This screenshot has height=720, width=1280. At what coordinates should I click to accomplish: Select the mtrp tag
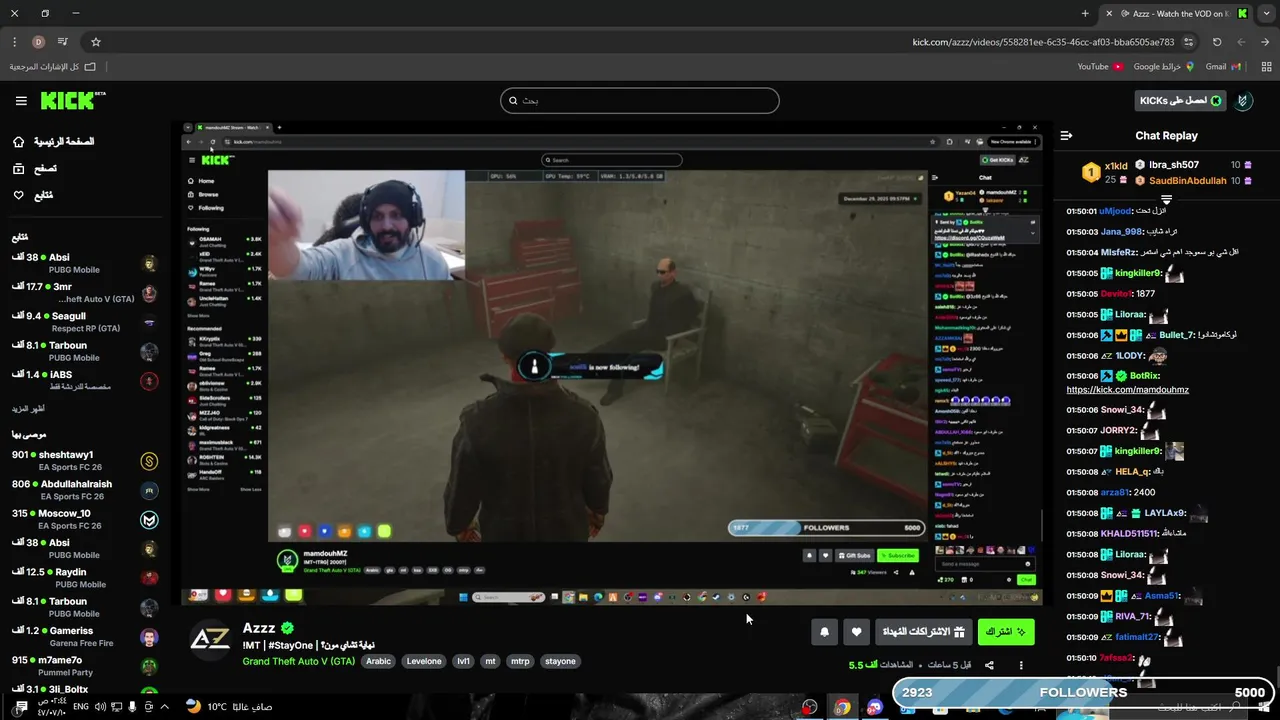click(520, 661)
